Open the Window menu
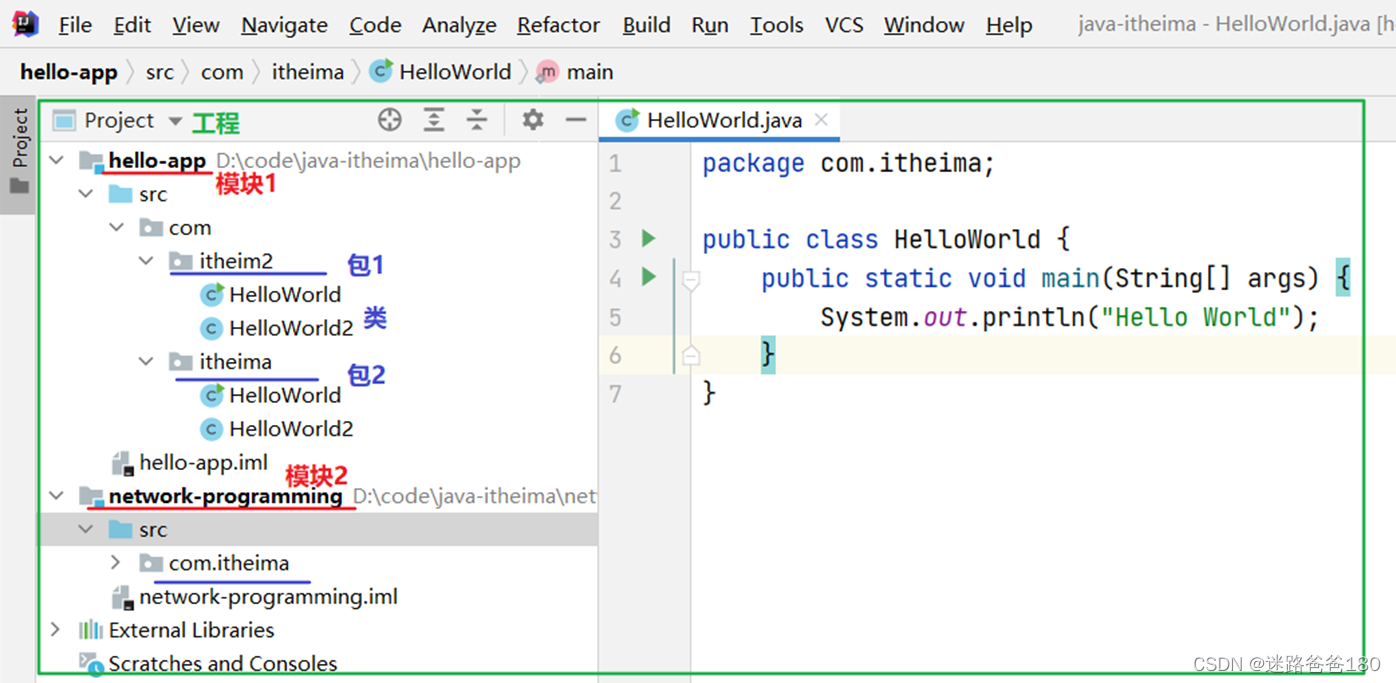 [x=924, y=25]
